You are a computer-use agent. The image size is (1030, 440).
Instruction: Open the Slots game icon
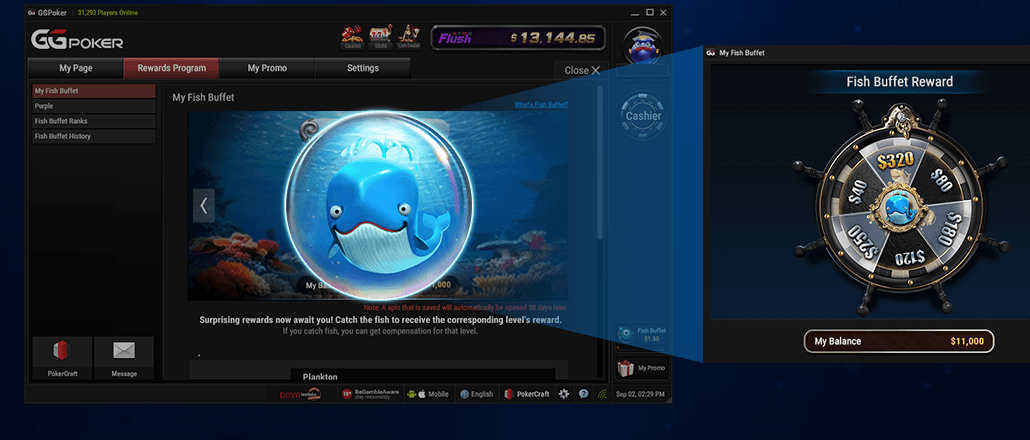[382, 37]
